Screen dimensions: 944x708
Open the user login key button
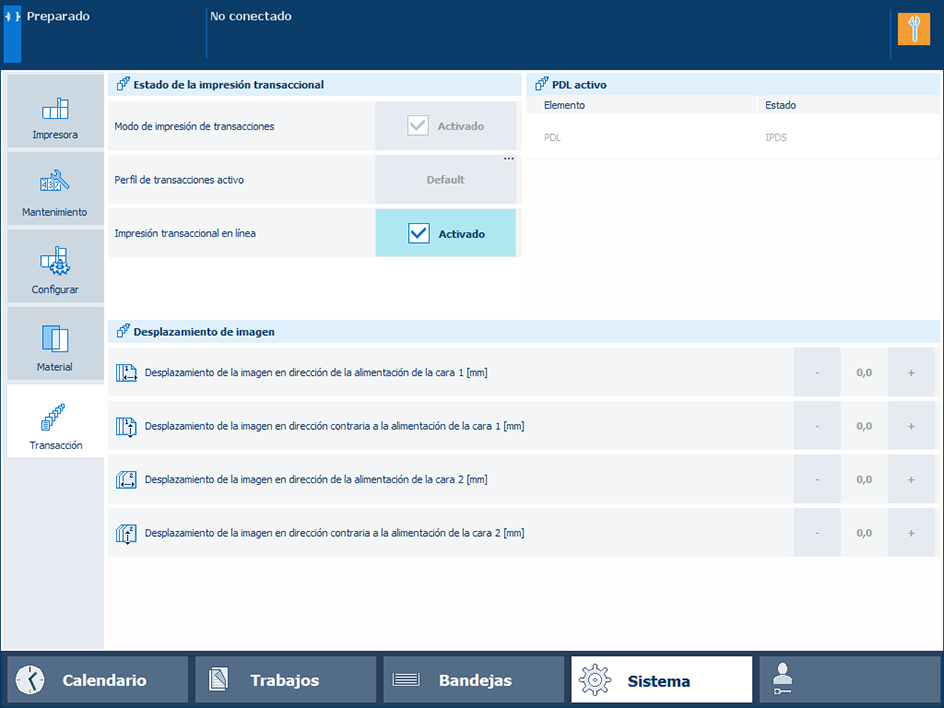coord(849,680)
